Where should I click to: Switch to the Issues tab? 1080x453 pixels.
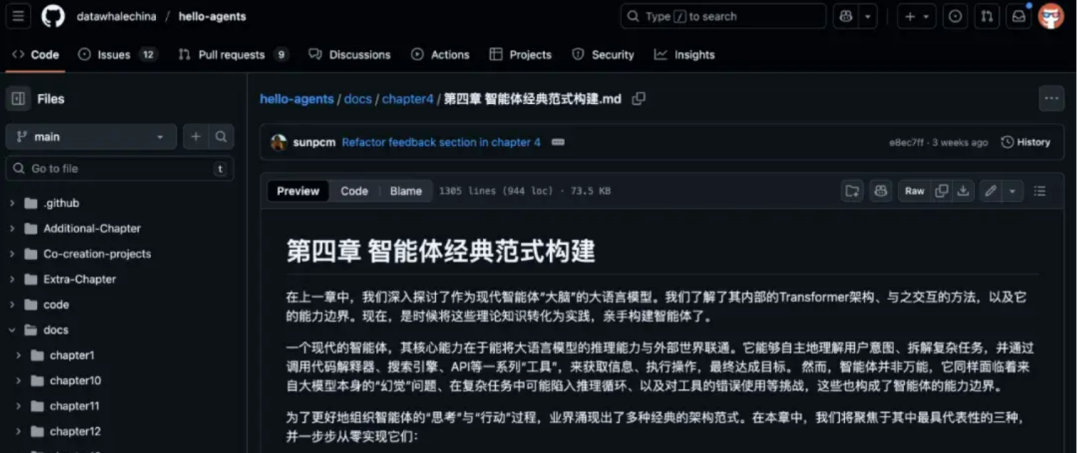[117, 54]
